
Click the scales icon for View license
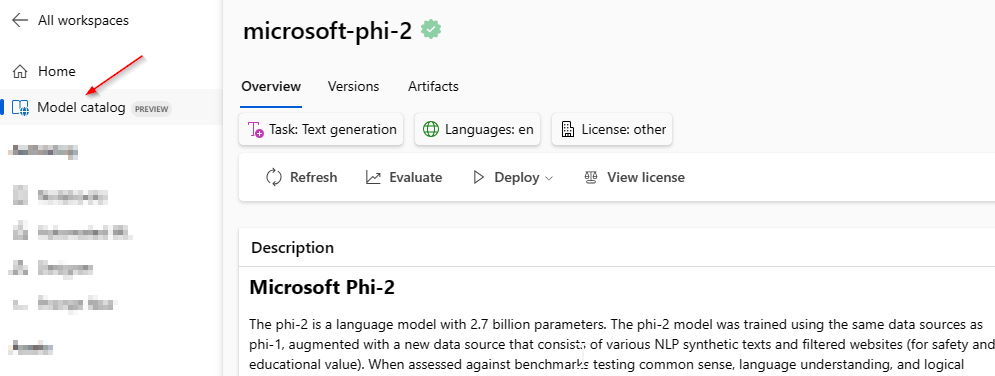click(591, 178)
